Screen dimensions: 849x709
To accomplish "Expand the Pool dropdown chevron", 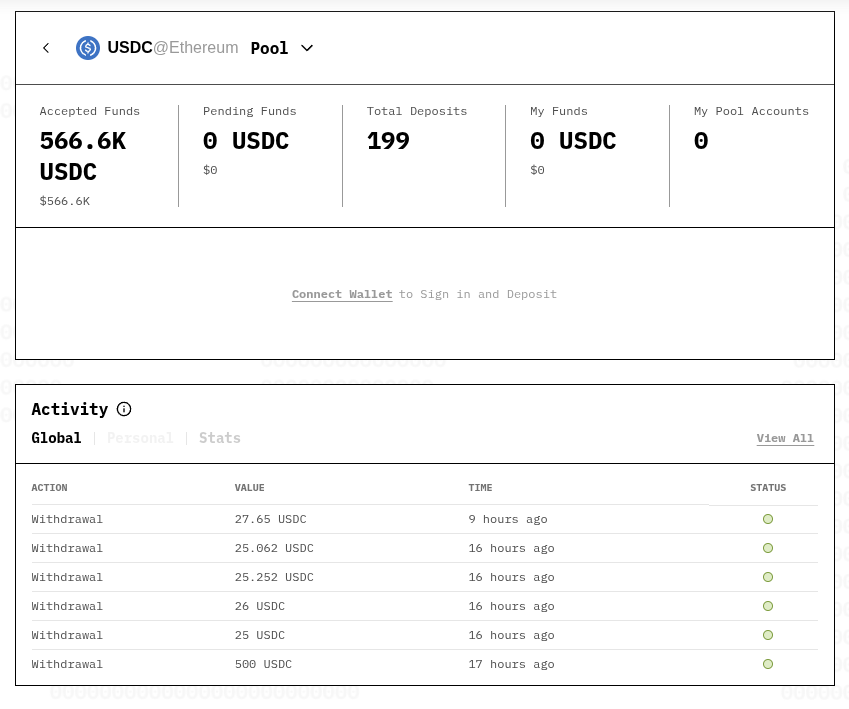I will tap(306, 48).
